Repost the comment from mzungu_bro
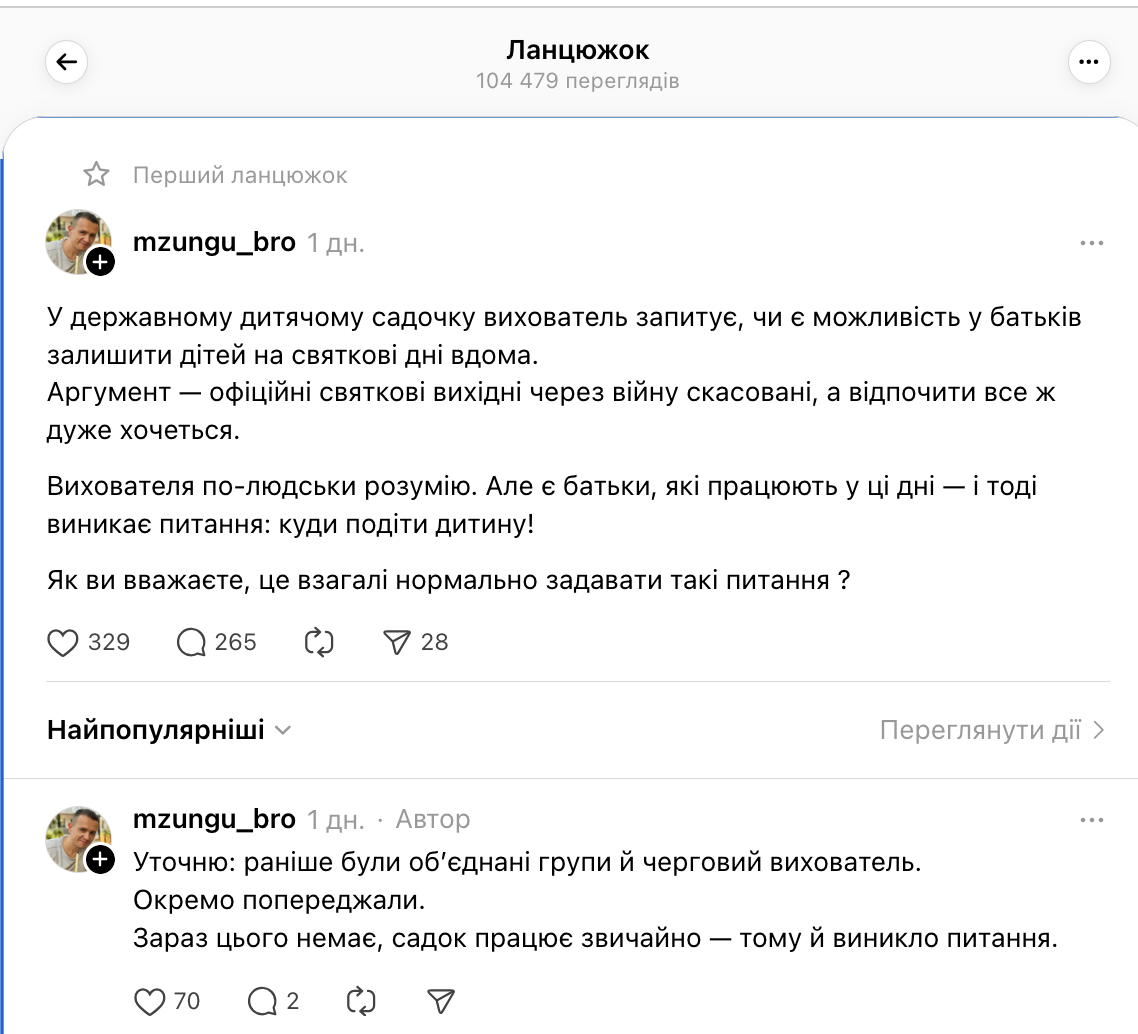This screenshot has width=1138, height=1034. [x=361, y=1000]
